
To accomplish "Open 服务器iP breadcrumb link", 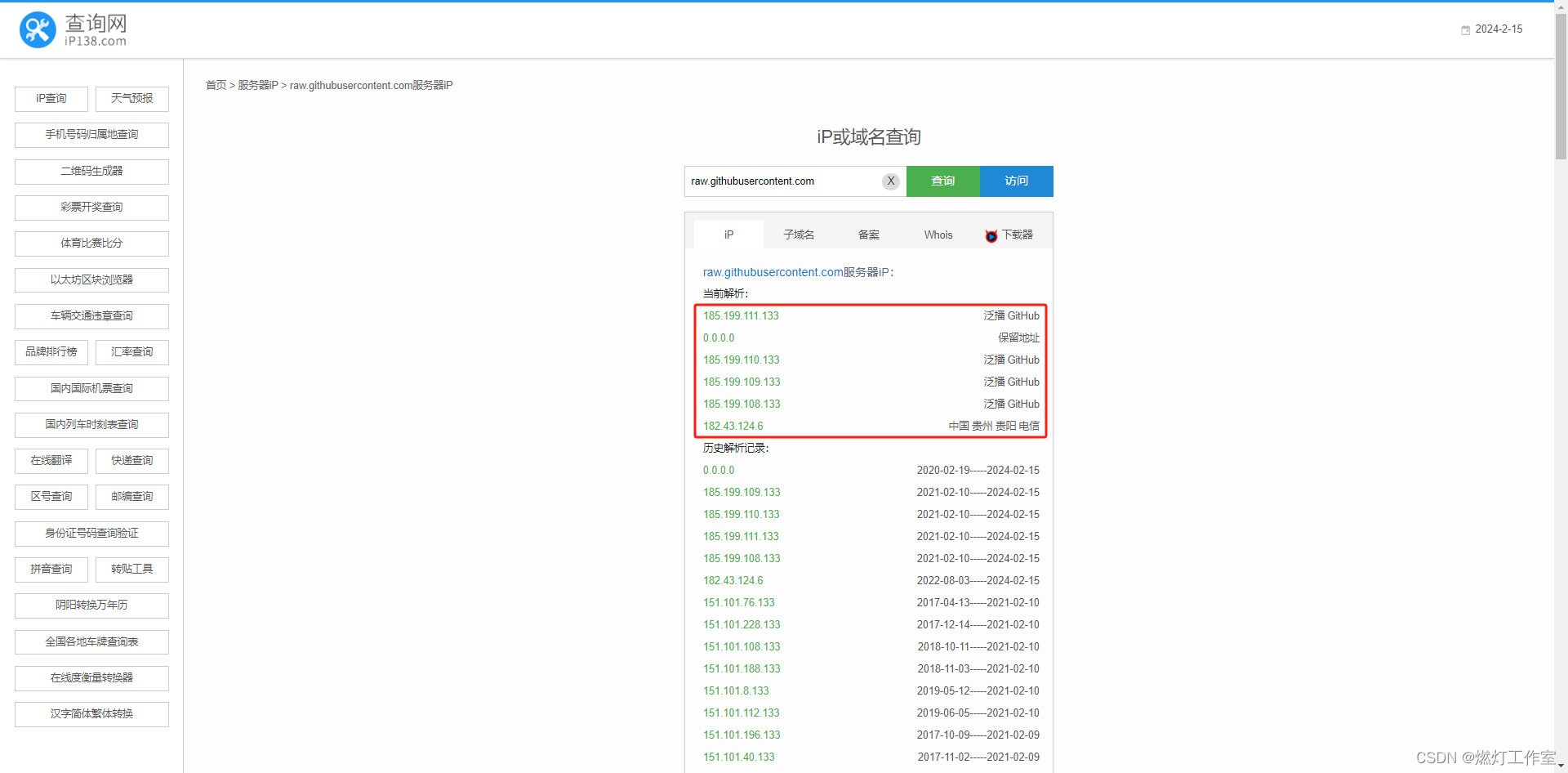I will [258, 85].
